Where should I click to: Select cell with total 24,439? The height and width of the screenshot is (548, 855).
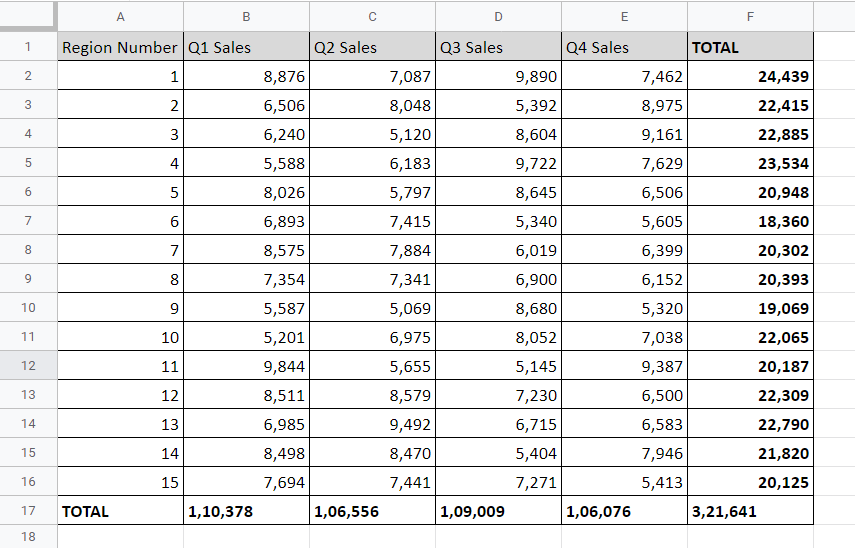pos(750,76)
